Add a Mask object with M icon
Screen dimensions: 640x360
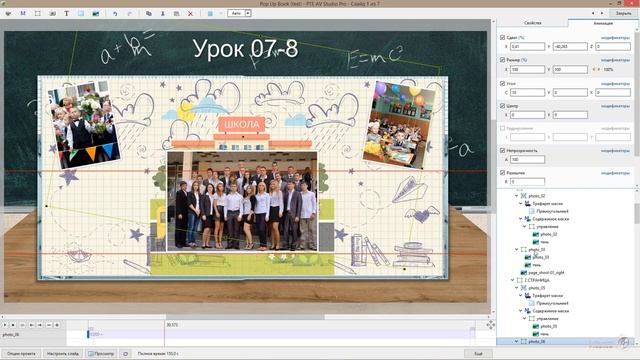(x=23, y=13)
